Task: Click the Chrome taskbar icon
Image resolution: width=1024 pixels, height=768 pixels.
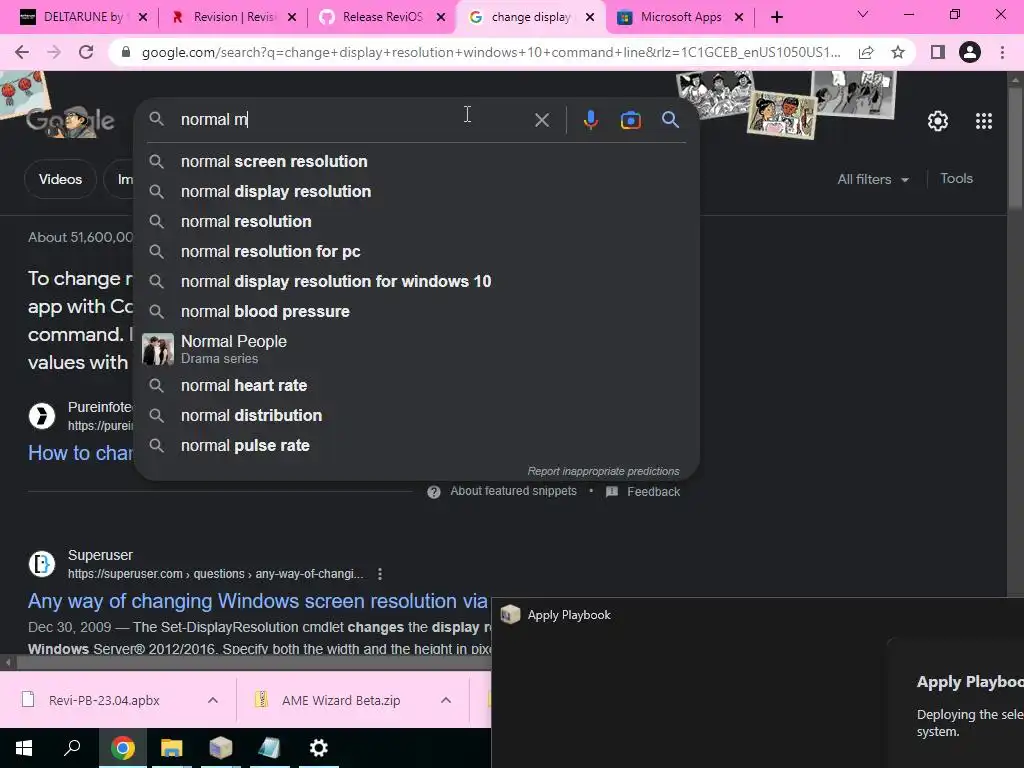Action: click(x=122, y=748)
